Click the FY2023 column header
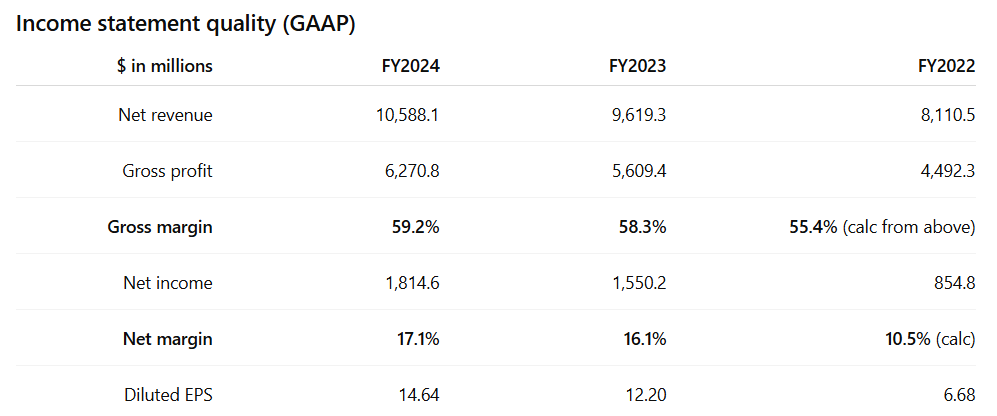 click(x=637, y=67)
